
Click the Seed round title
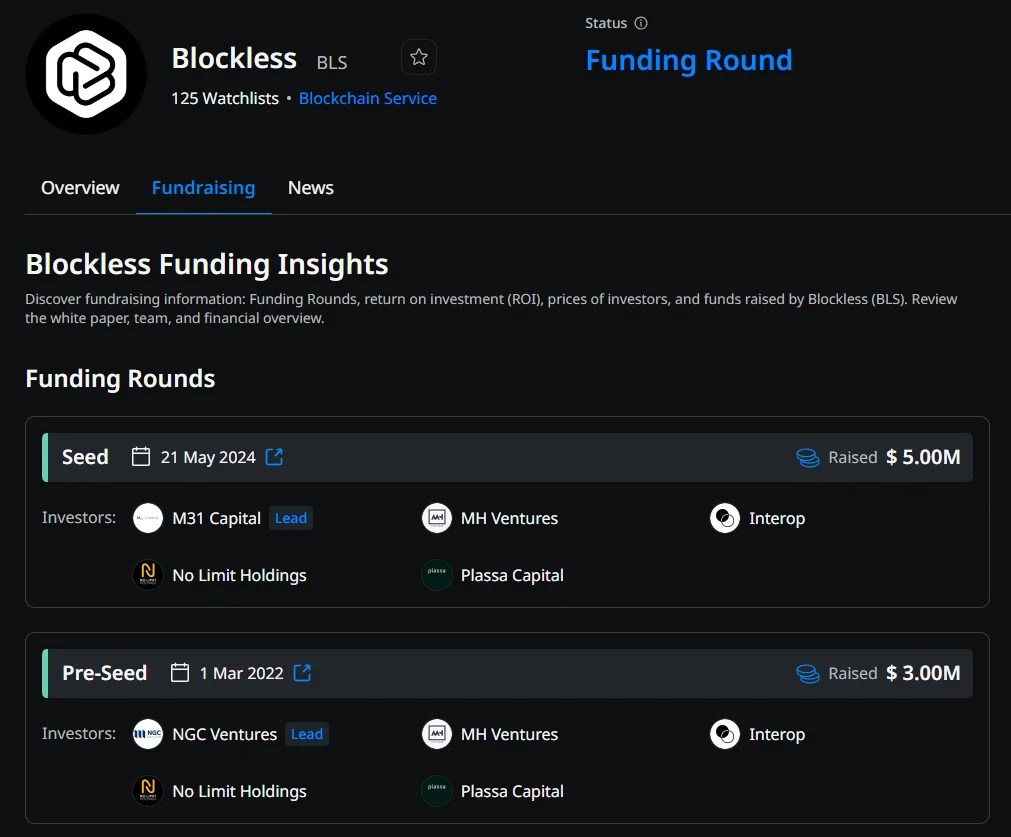click(85, 457)
